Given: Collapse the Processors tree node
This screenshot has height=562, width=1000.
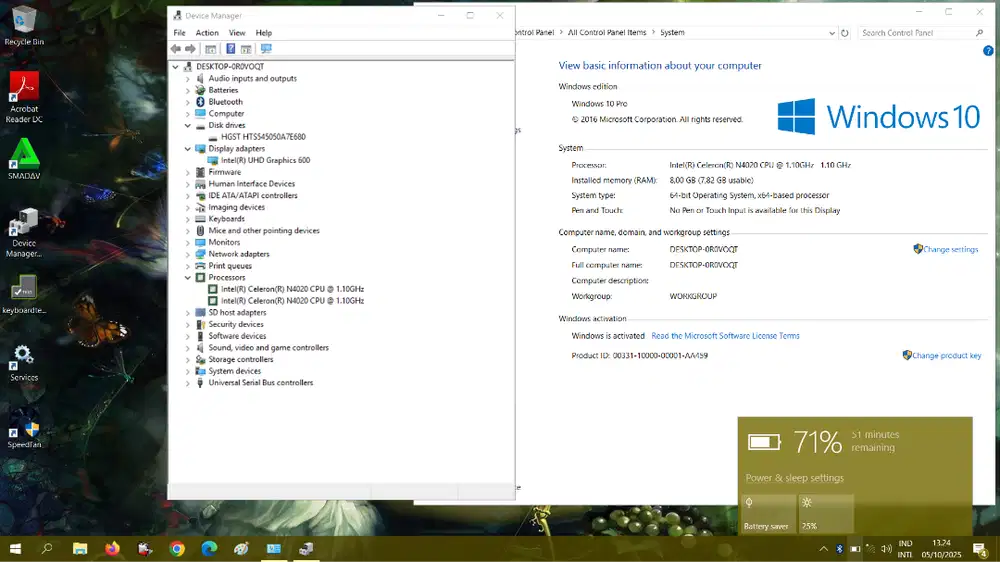Looking at the screenshot, I should [188, 278].
